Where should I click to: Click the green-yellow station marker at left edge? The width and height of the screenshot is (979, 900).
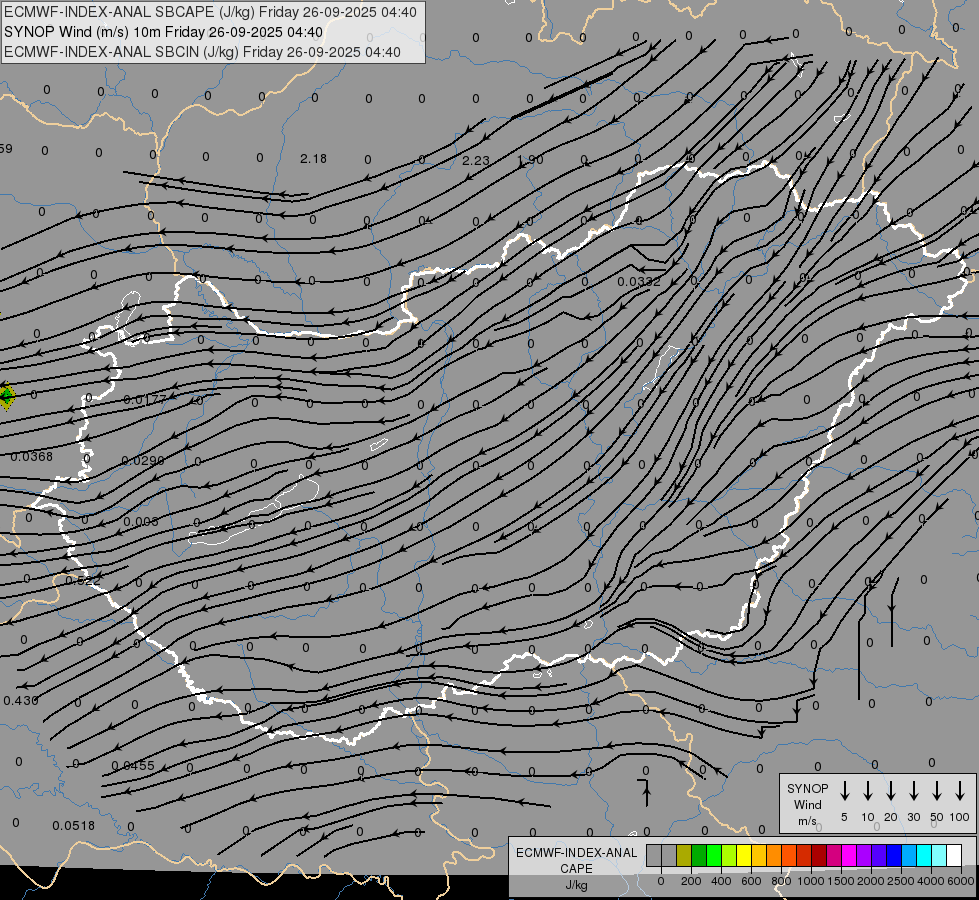click(x=6, y=396)
